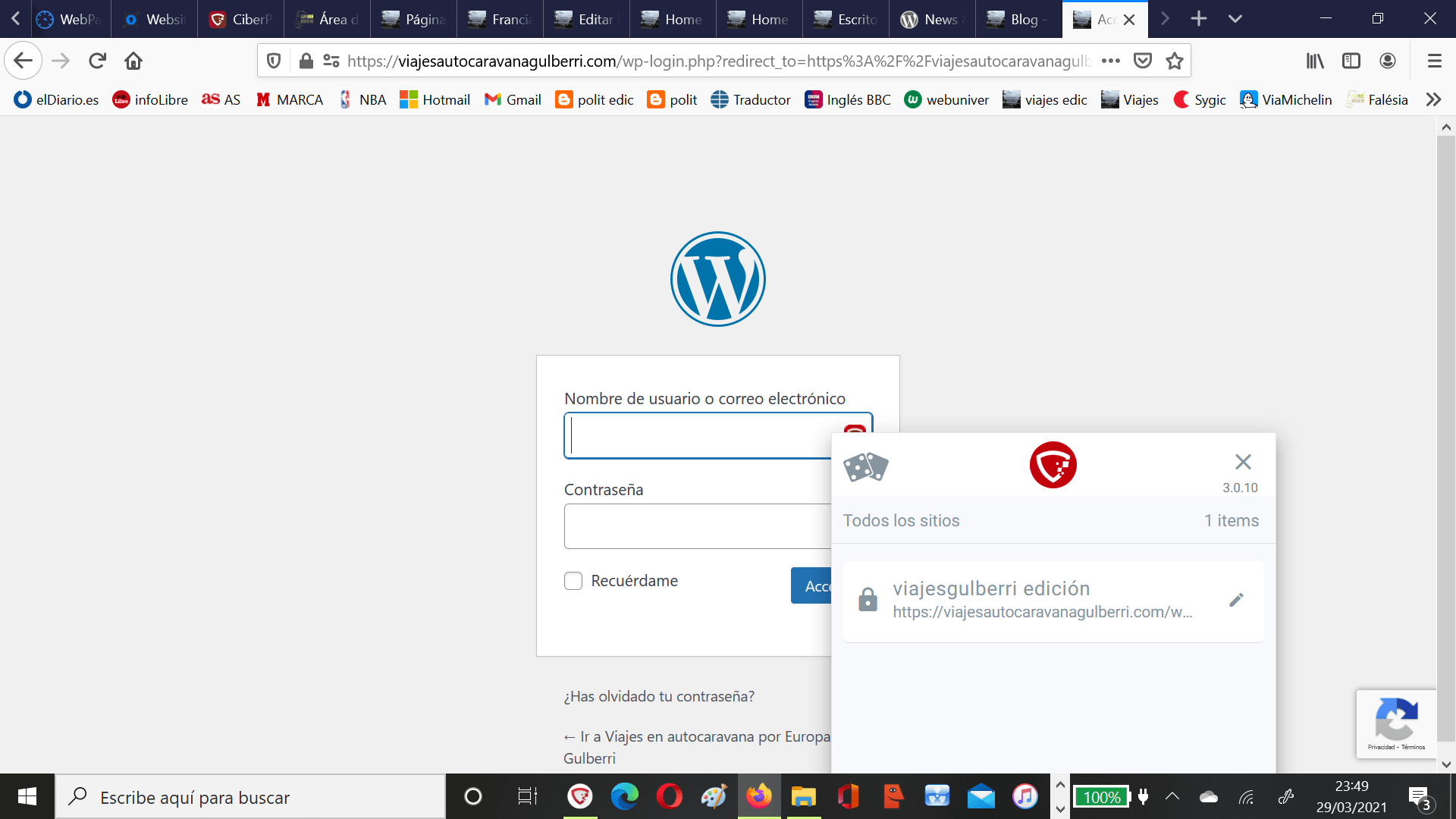
Task: Click the Acceder login button
Action: pyautogui.click(x=811, y=586)
